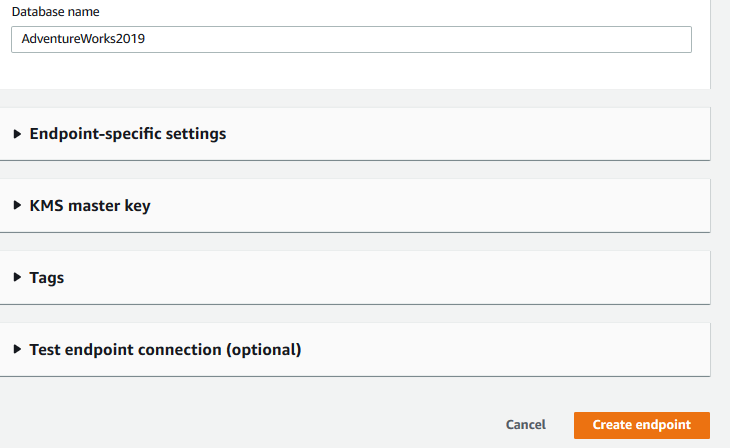Click the Endpoint-specific settings disclosure triangle
The width and height of the screenshot is (730, 448).
17,133
